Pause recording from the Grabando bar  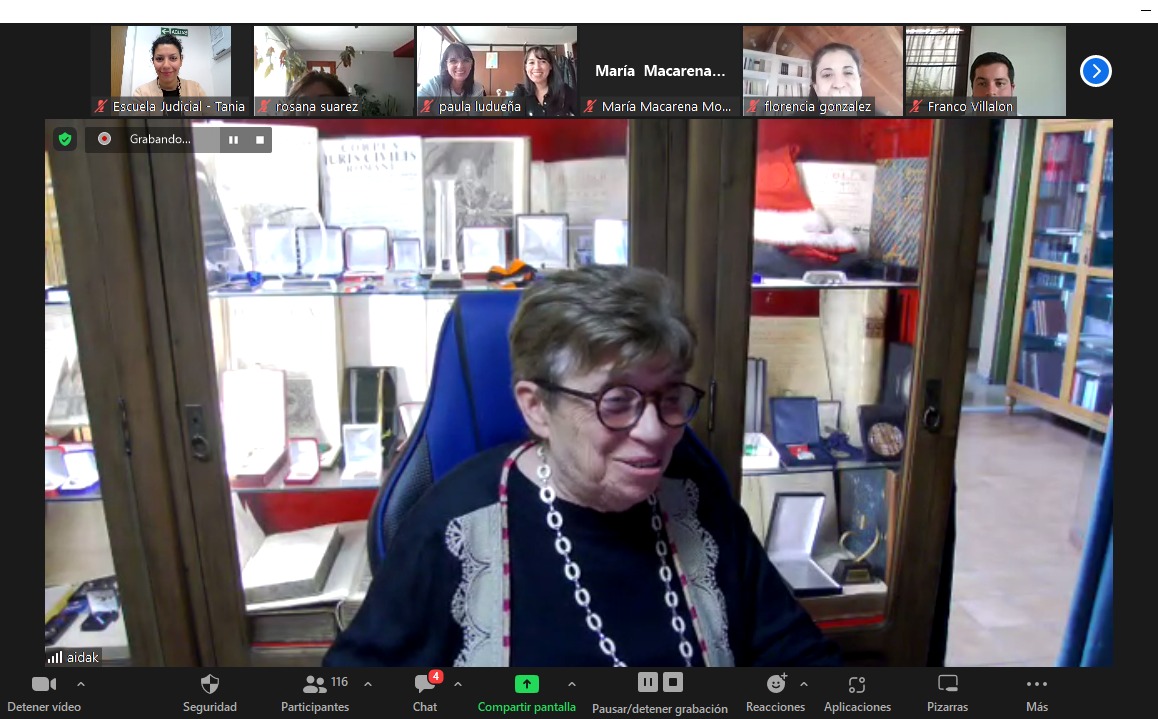(233, 140)
